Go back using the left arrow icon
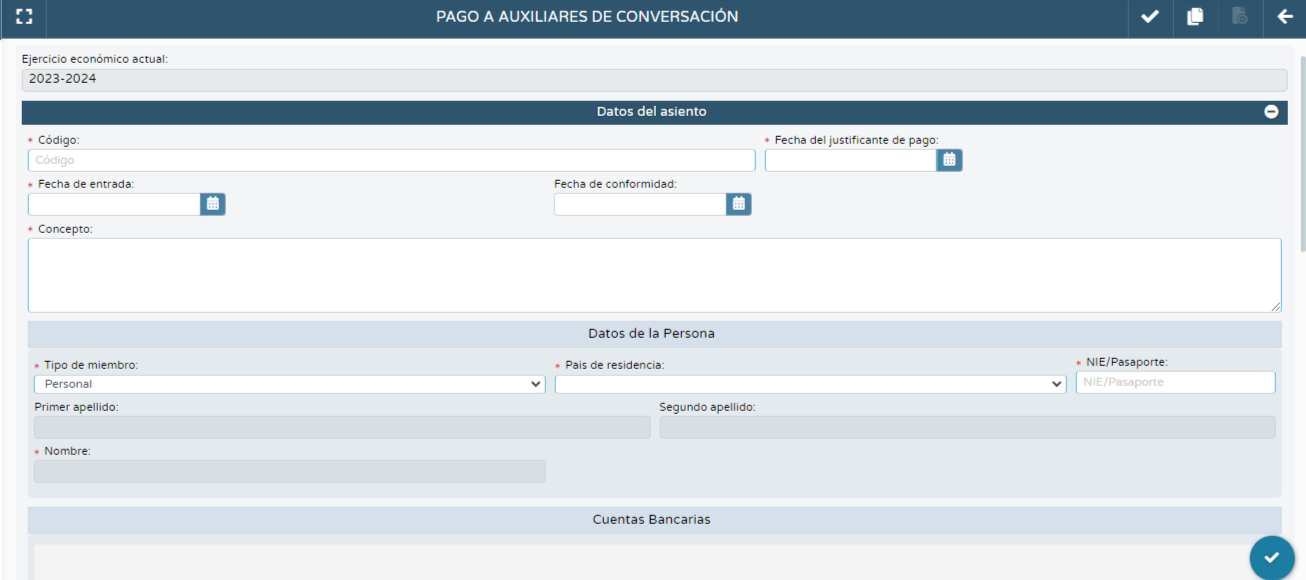Screen dimensions: 1306x580 click(1285, 17)
